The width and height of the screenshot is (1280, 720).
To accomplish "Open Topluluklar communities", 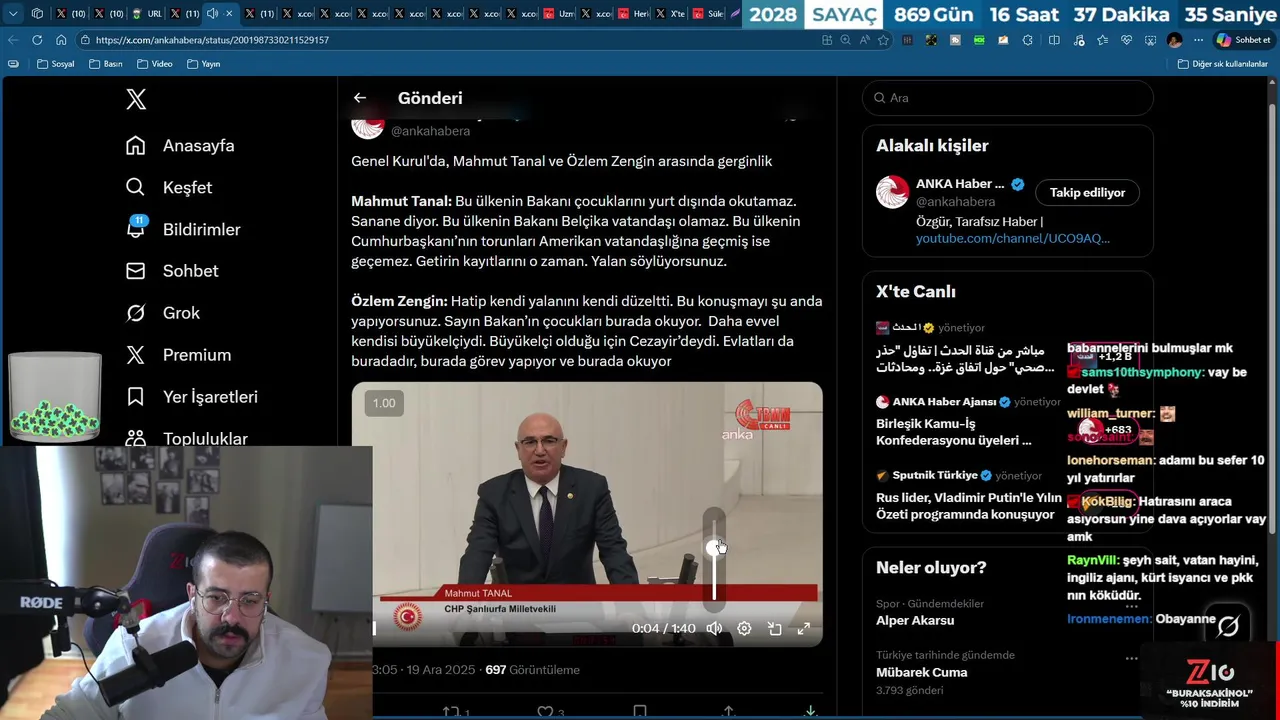I will 187,438.
